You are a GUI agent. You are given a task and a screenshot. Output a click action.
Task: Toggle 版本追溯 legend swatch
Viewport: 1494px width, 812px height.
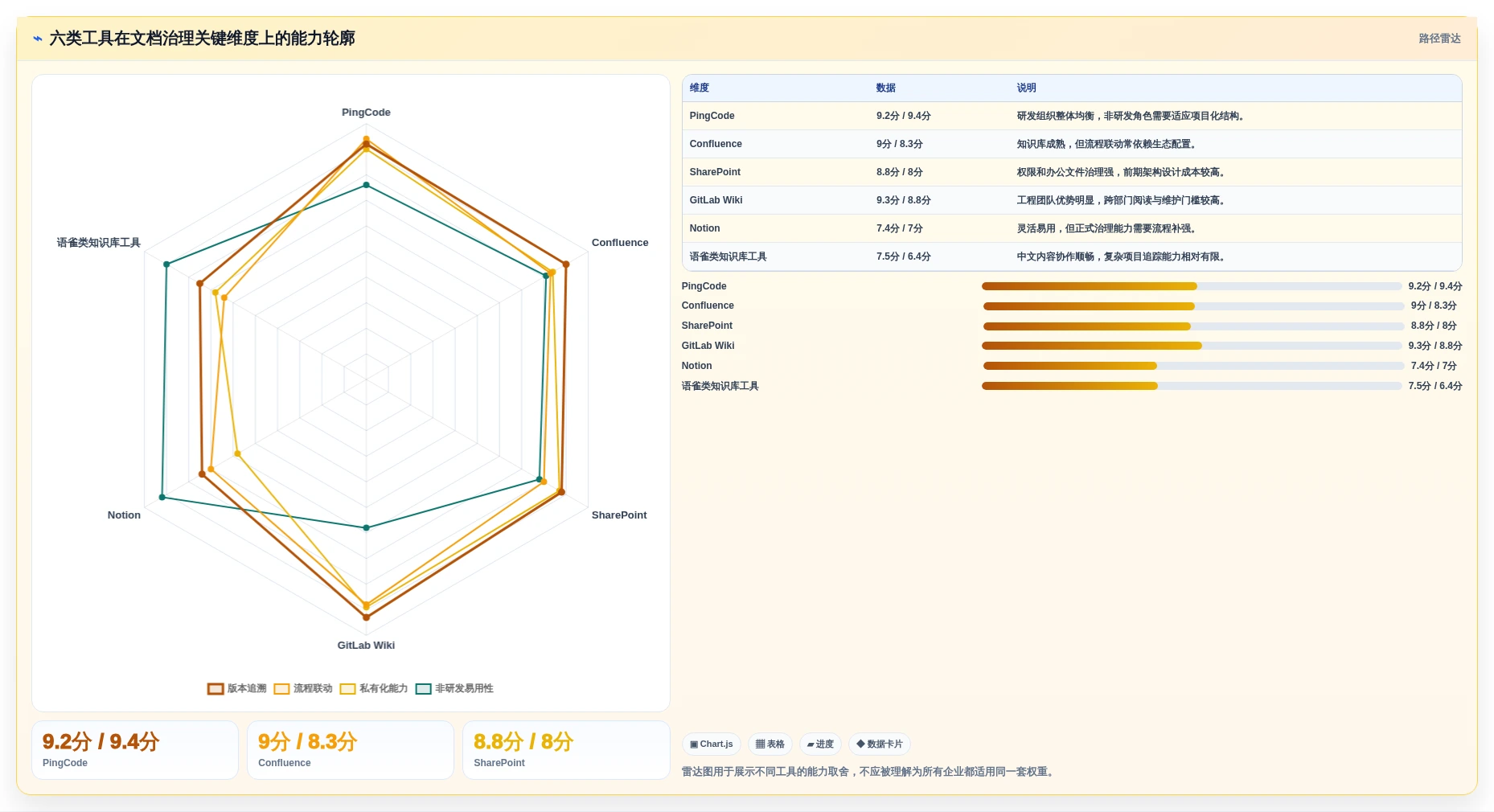pos(215,689)
